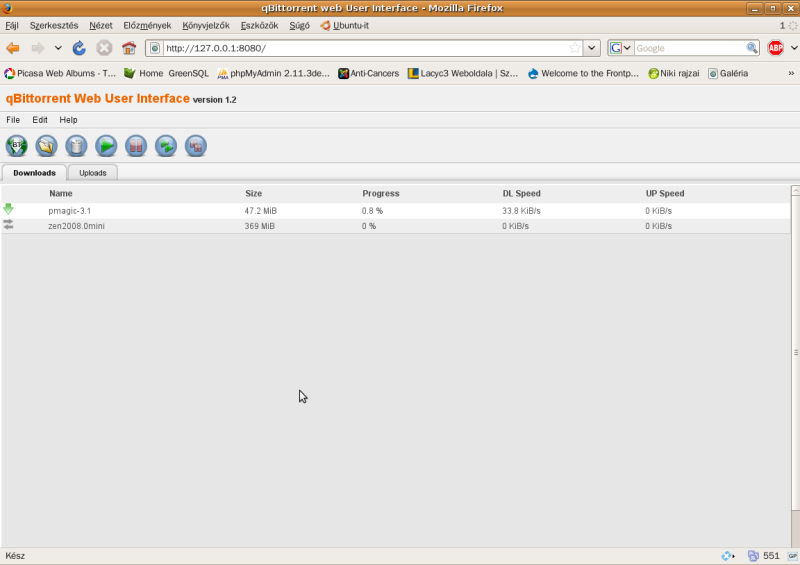Image resolution: width=800 pixels, height=565 pixels.
Task: Open the Adblock Plus dropdown arrow
Action: 794,48
